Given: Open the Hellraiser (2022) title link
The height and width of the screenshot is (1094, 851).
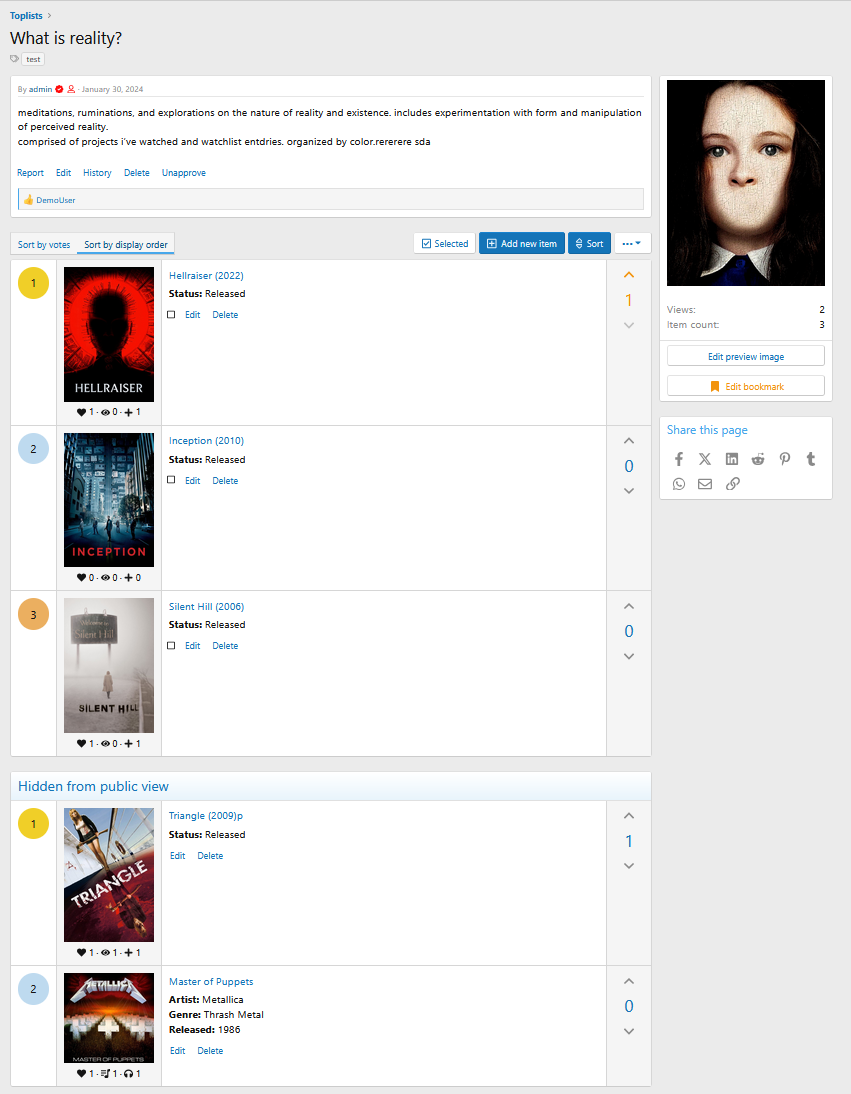Looking at the screenshot, I should (x=206, y=276).
